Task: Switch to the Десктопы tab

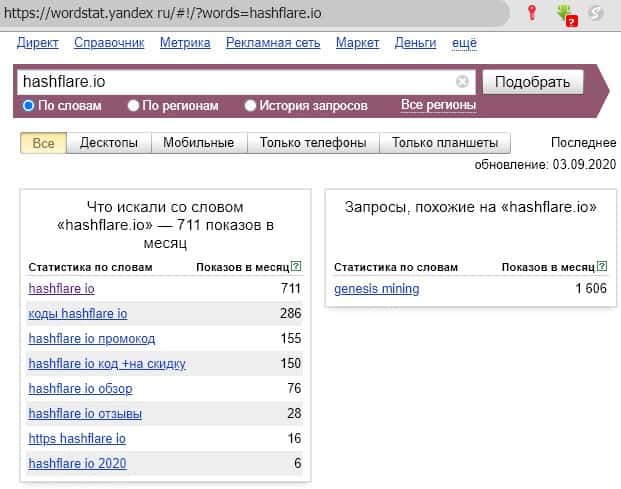Action: click(x=109, y=143)
